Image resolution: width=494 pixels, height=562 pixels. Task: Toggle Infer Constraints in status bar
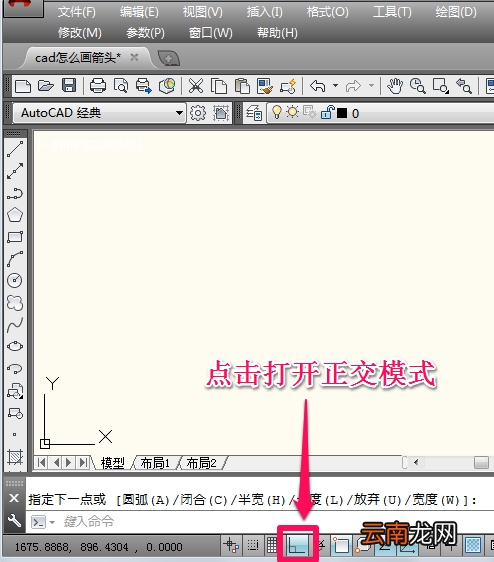231,546
